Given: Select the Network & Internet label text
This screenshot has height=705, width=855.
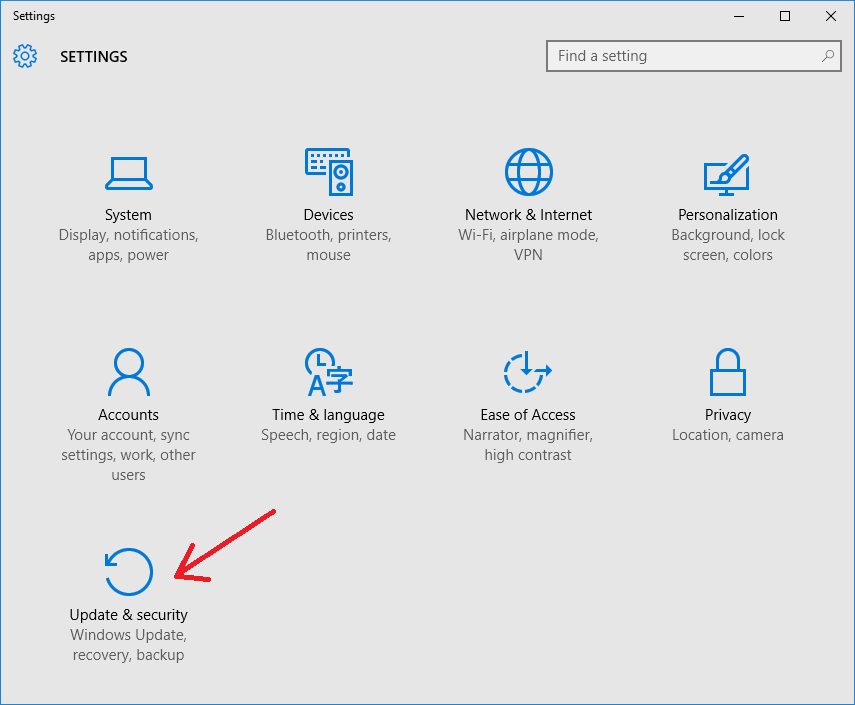Looking at the screenshot, I should (528, 215).
